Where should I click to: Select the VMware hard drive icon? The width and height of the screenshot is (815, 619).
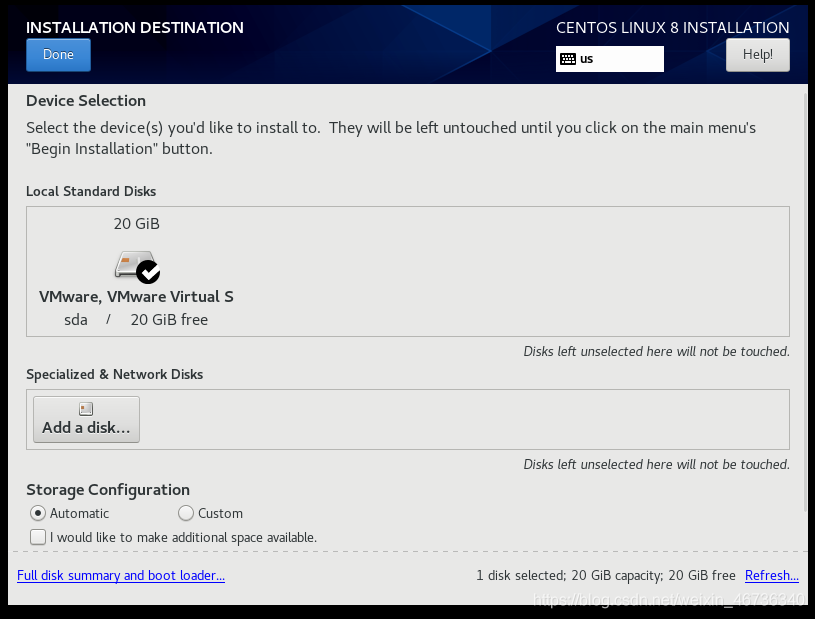click(x=134, y=264)
